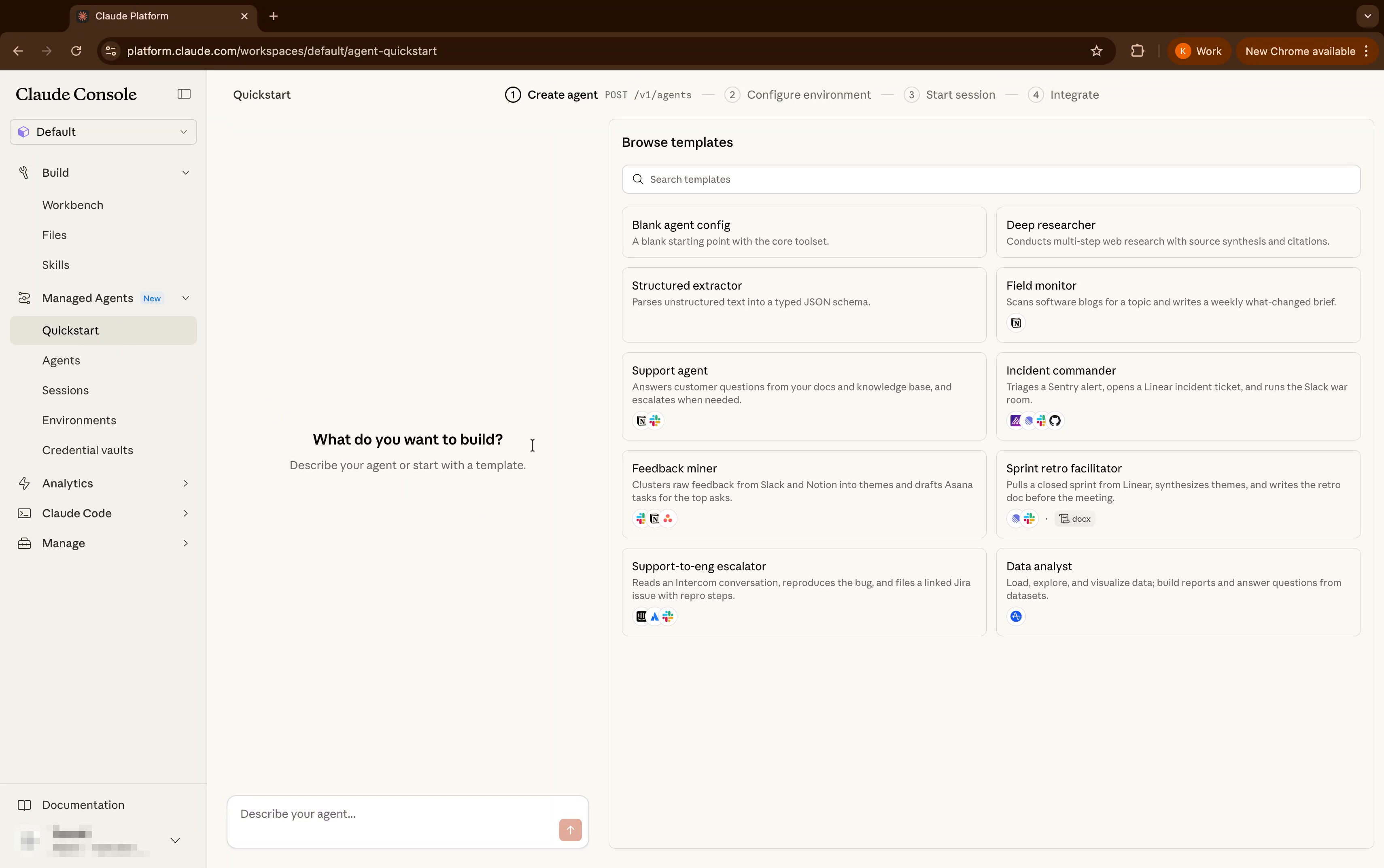Choose the Structured extractor template
Screen dimensions: 1384x868
click(x=804, y=305)
